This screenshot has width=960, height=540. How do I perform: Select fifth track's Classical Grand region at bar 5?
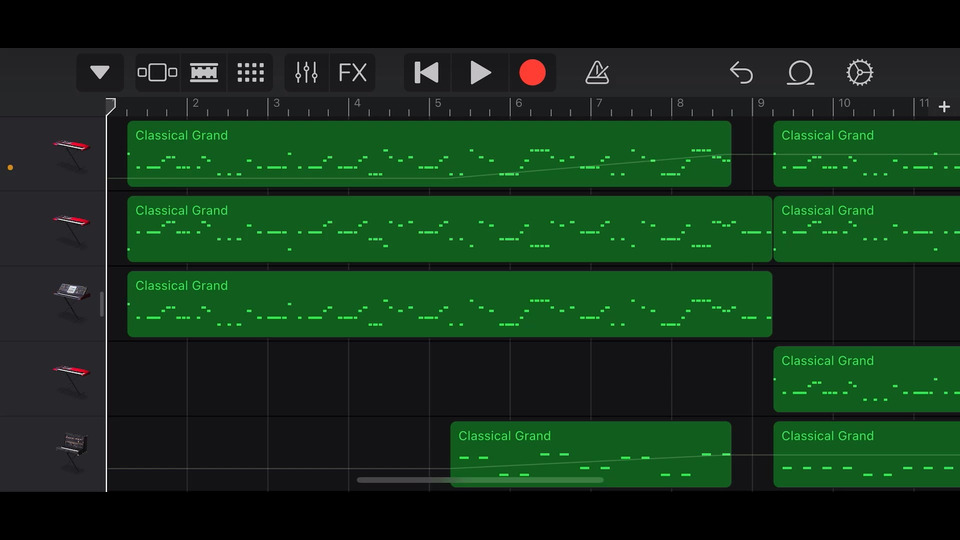pos(591,454)
